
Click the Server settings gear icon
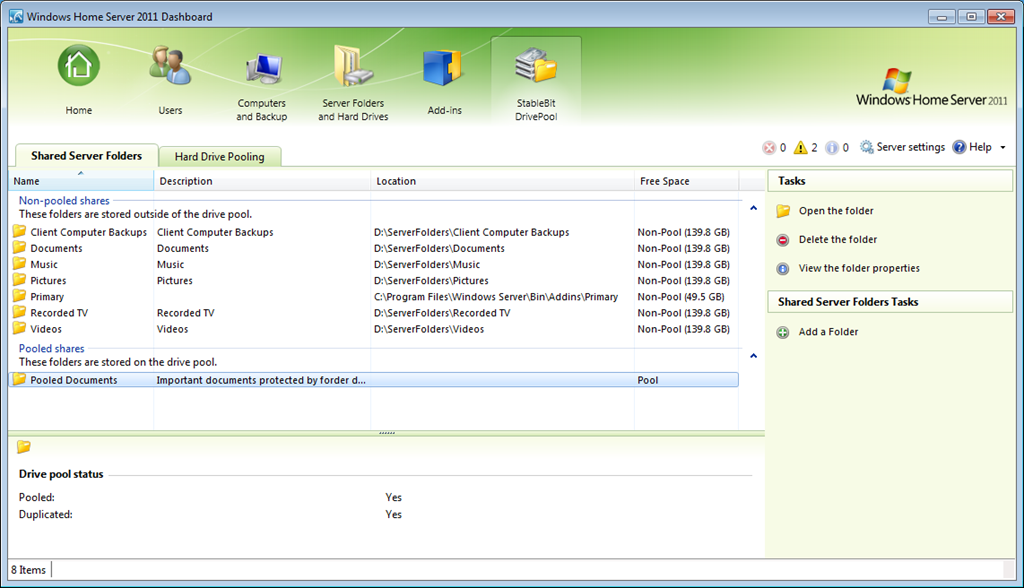click(x=866, y=147)
